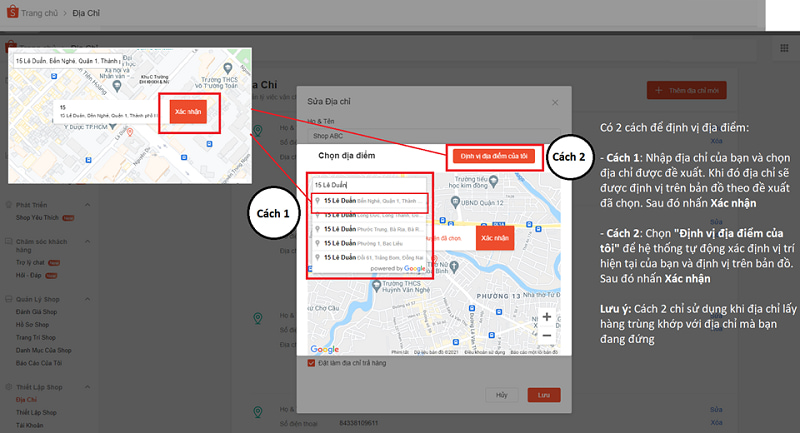Zoom out on the map with minus
The height and width of the screenshot is (433, 800).
(x=546, y=336)
